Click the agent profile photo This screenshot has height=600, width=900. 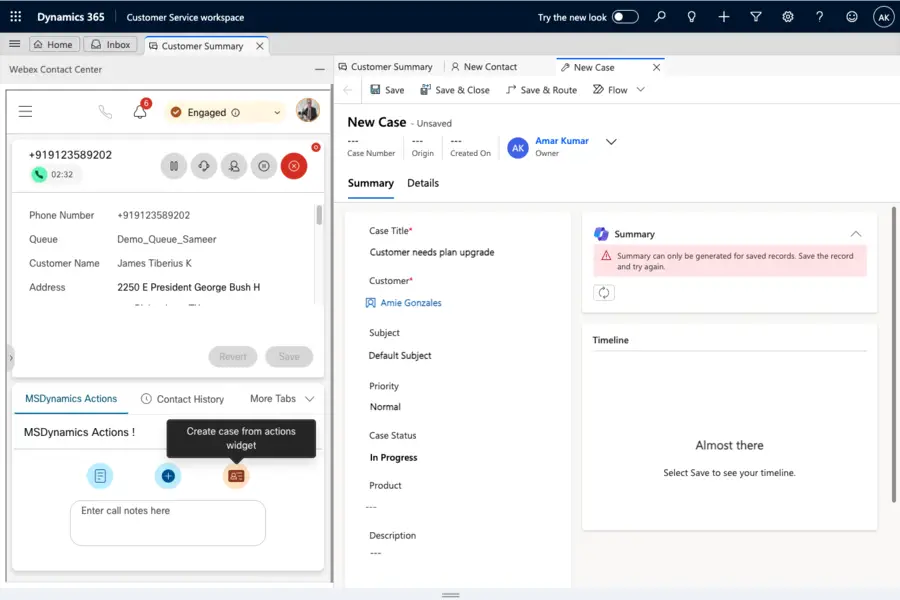308,110
